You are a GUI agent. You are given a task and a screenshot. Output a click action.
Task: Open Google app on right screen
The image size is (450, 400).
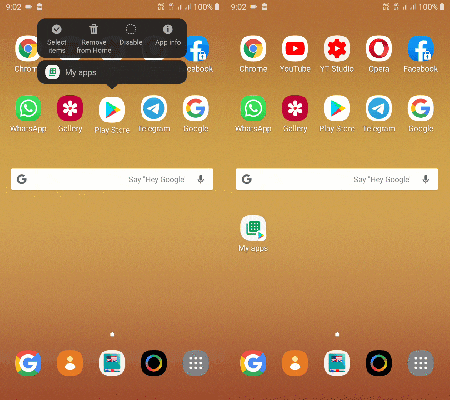[x=421, y=108]
